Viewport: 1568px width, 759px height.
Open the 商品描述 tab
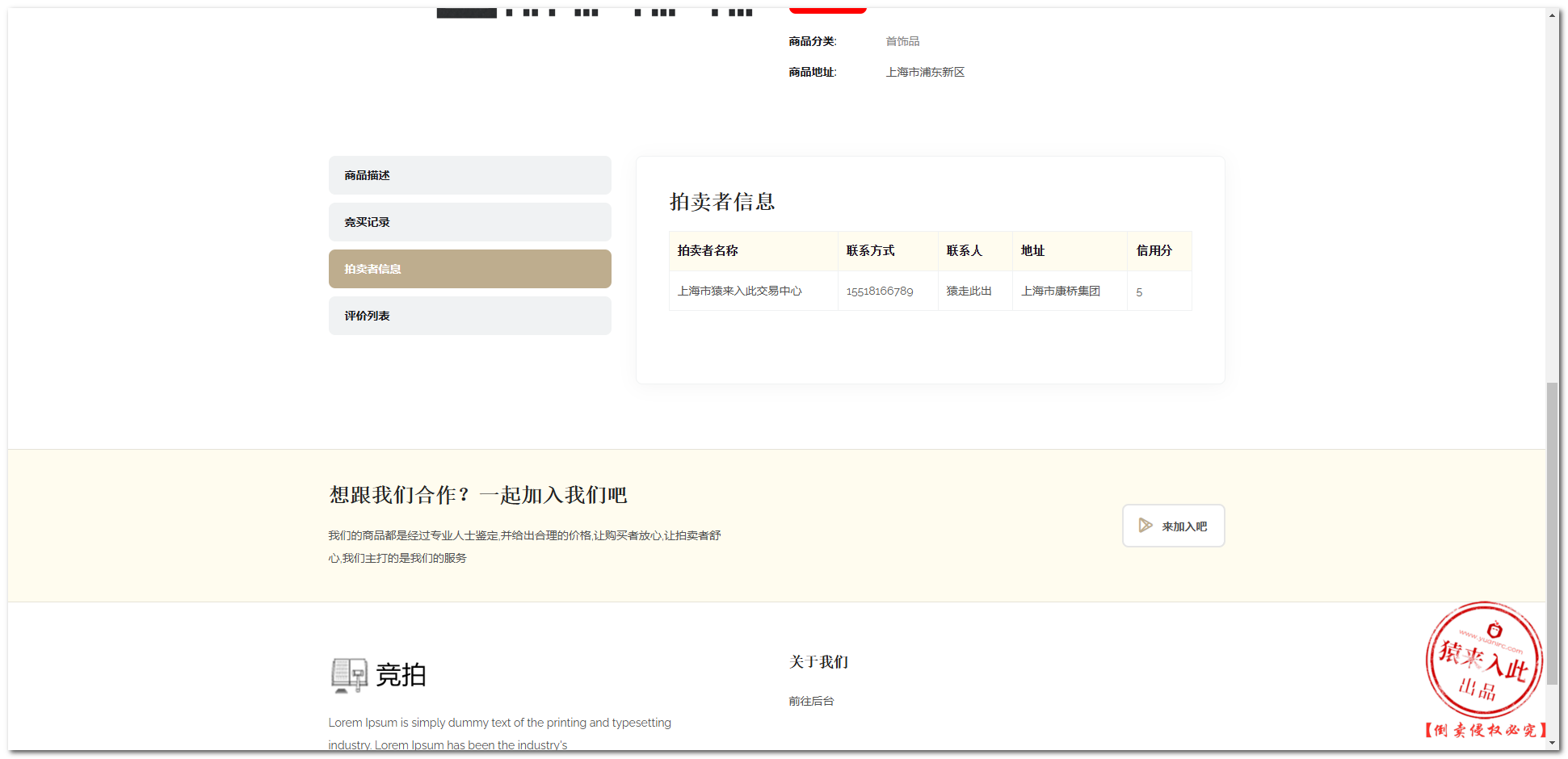(x=469, y=175)
